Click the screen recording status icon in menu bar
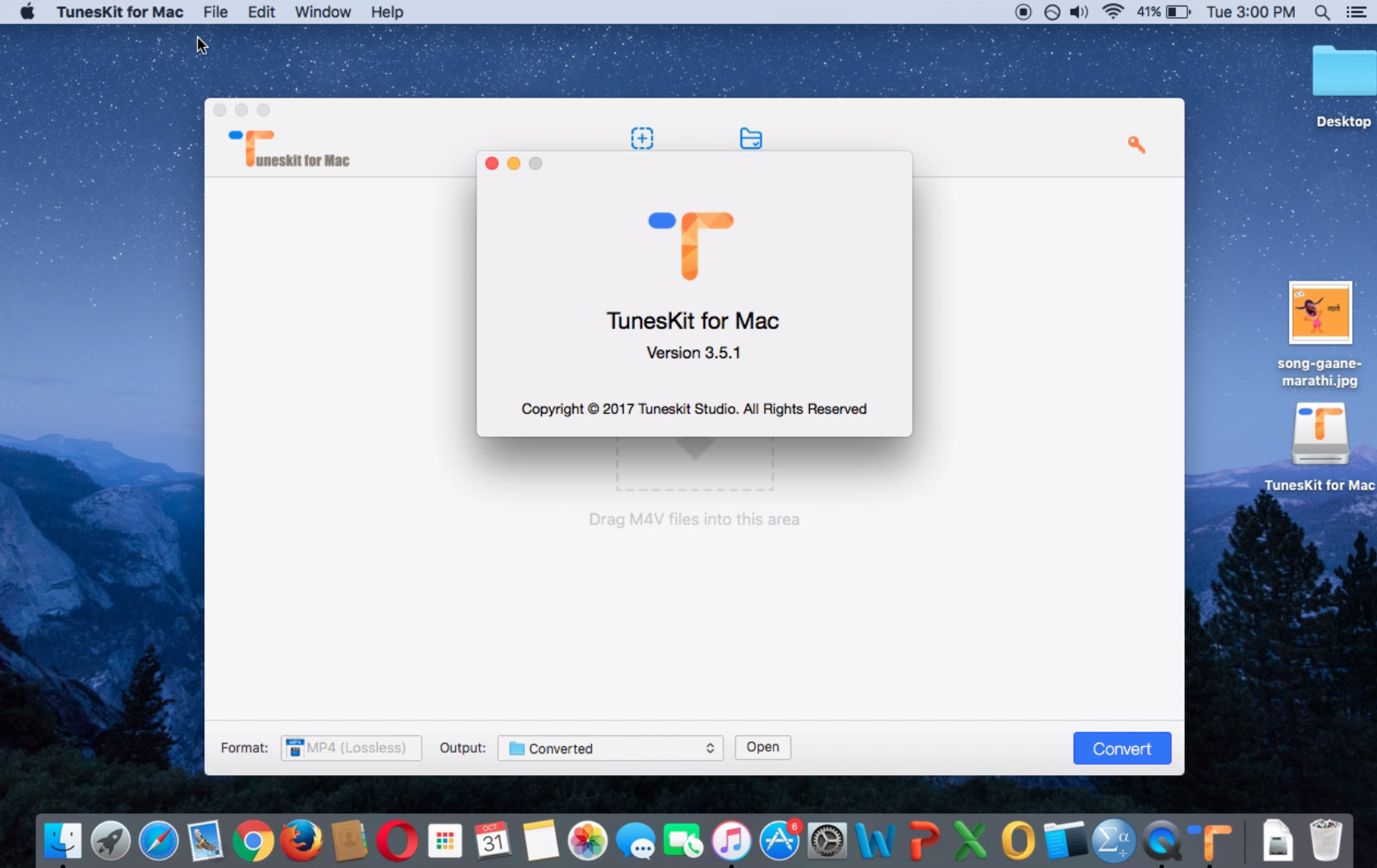Viewport: 1377px width, 868px height. (1023, 12)
